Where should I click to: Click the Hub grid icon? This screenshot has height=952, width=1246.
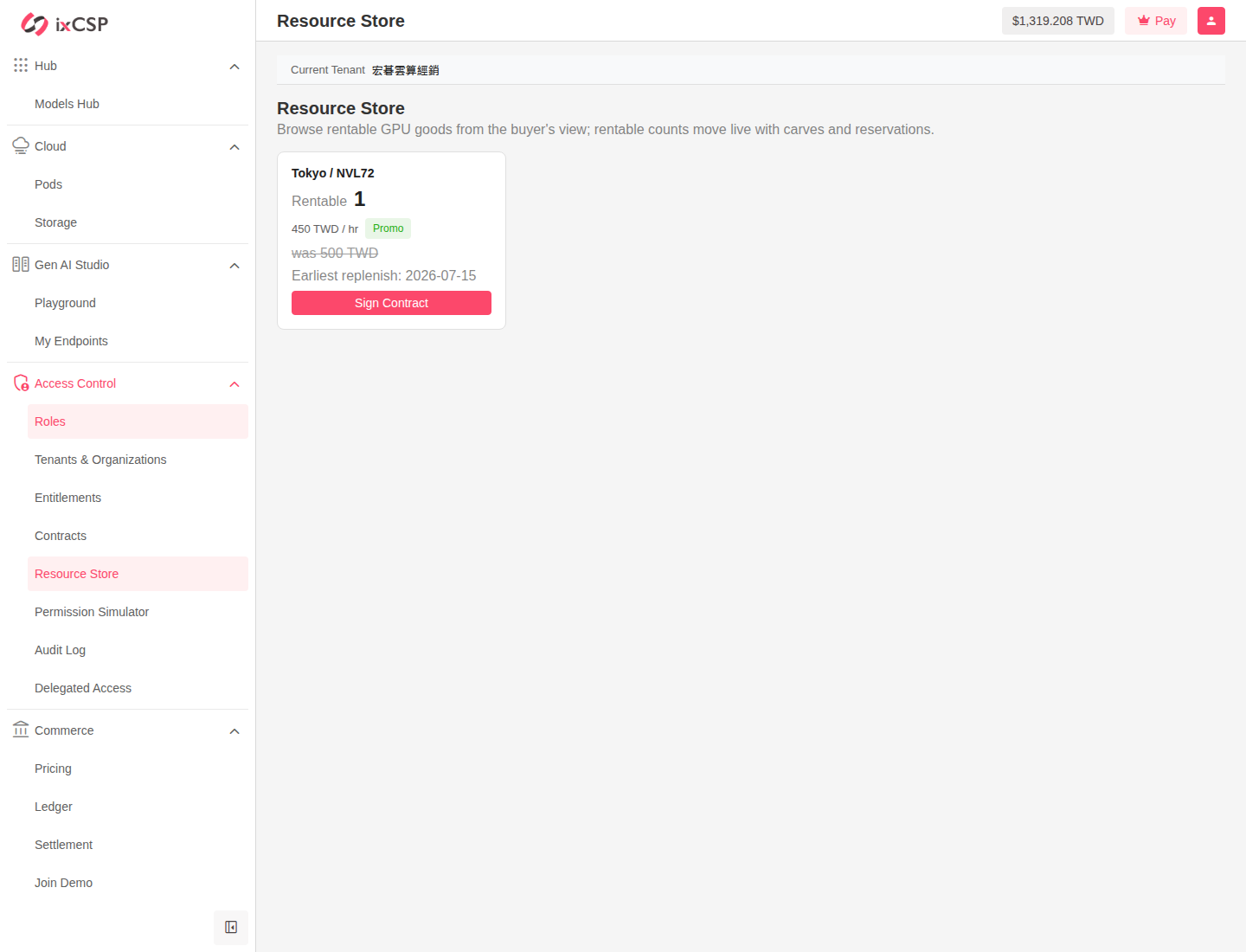coord(21,65)
